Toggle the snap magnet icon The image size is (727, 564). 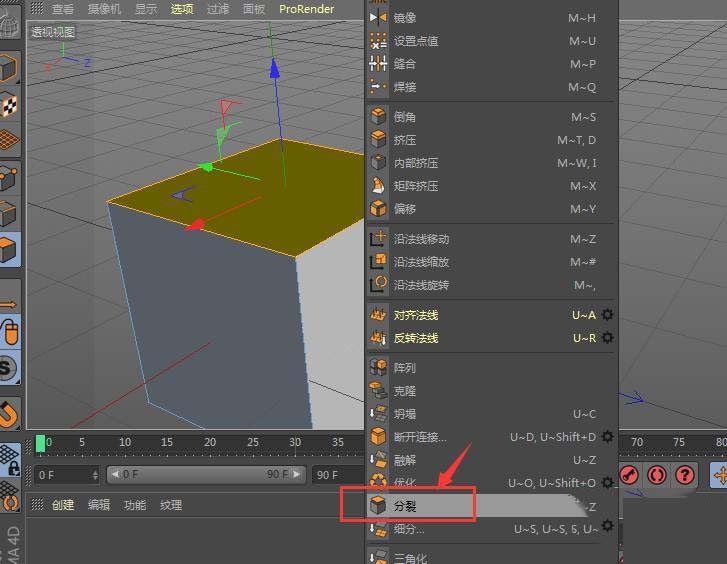click(9, 413)
